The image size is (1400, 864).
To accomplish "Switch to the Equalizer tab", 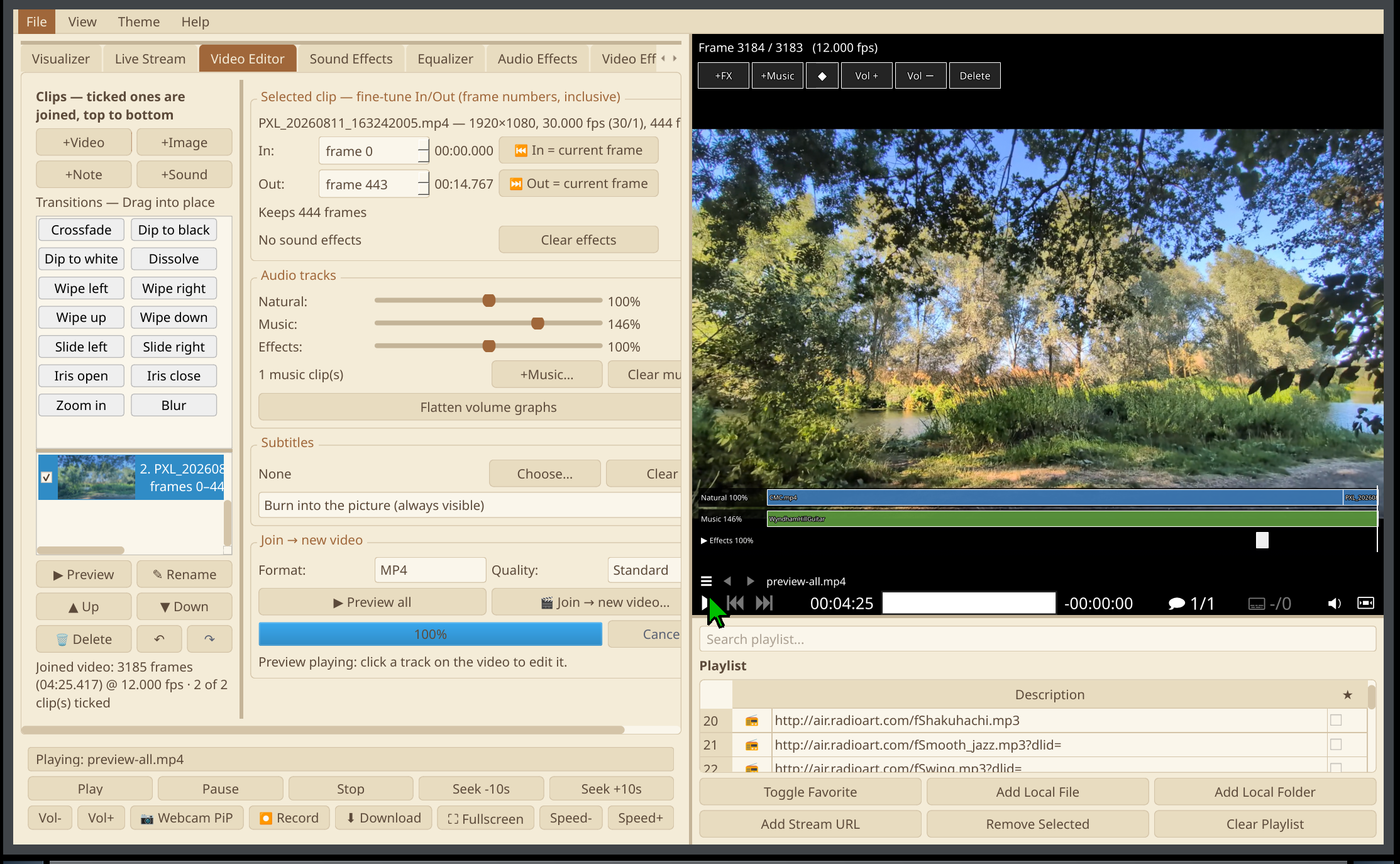I will [445, 59].
